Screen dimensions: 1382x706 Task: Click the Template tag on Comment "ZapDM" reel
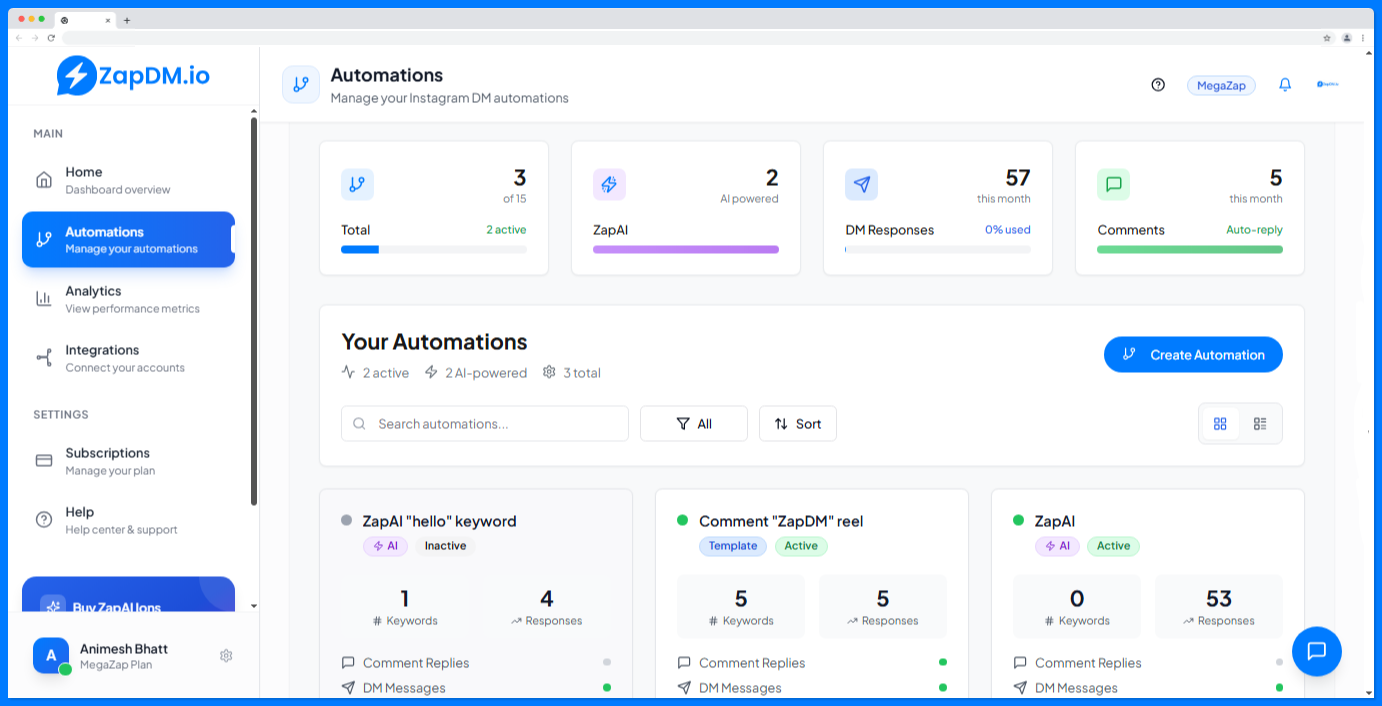[x=733, y=546]
